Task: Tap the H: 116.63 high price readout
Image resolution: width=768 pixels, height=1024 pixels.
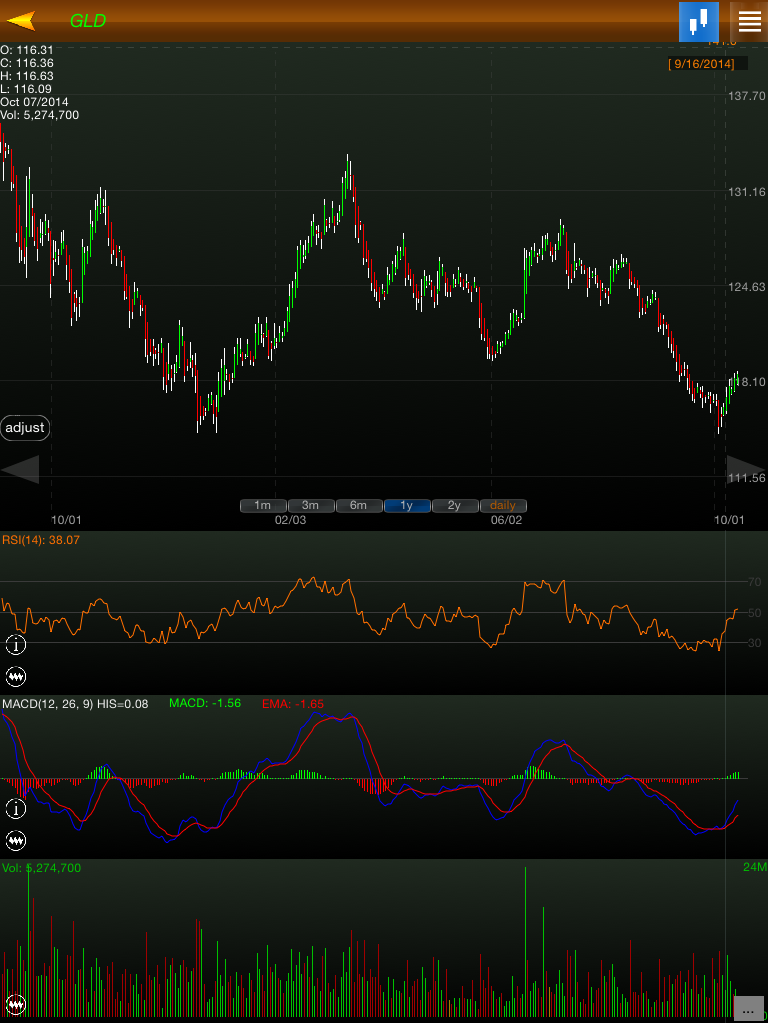Action: pyautogui.click(x=27, y=76)
